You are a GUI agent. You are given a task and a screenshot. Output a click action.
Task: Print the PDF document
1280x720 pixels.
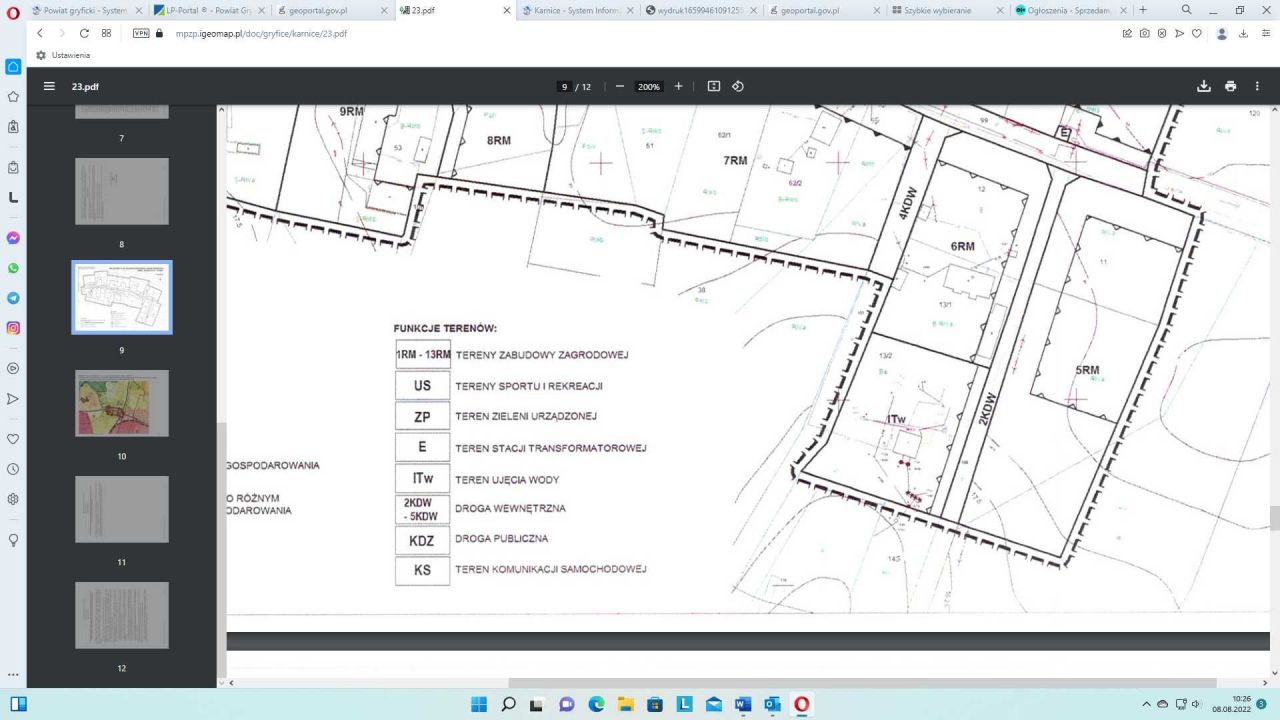point(1230,86)
